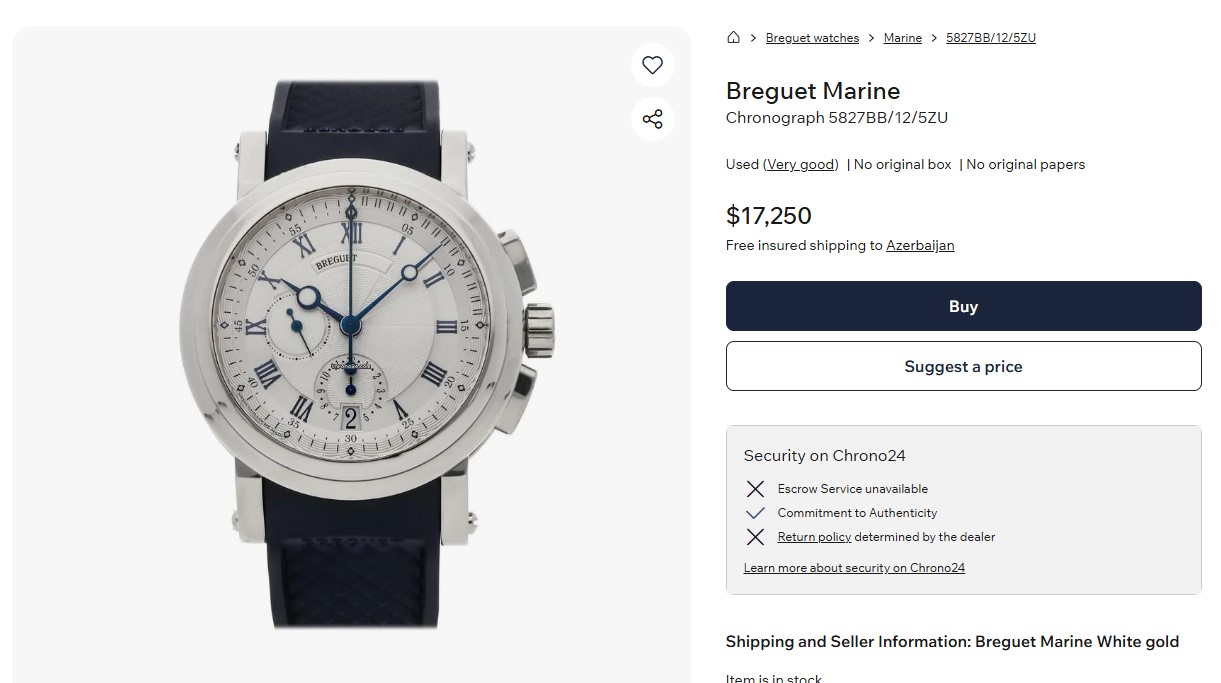Image resolution: width=1221 pixels, height=683 pixels.
Task: Open Marine breadcrumb link
Action: point(902,38)
